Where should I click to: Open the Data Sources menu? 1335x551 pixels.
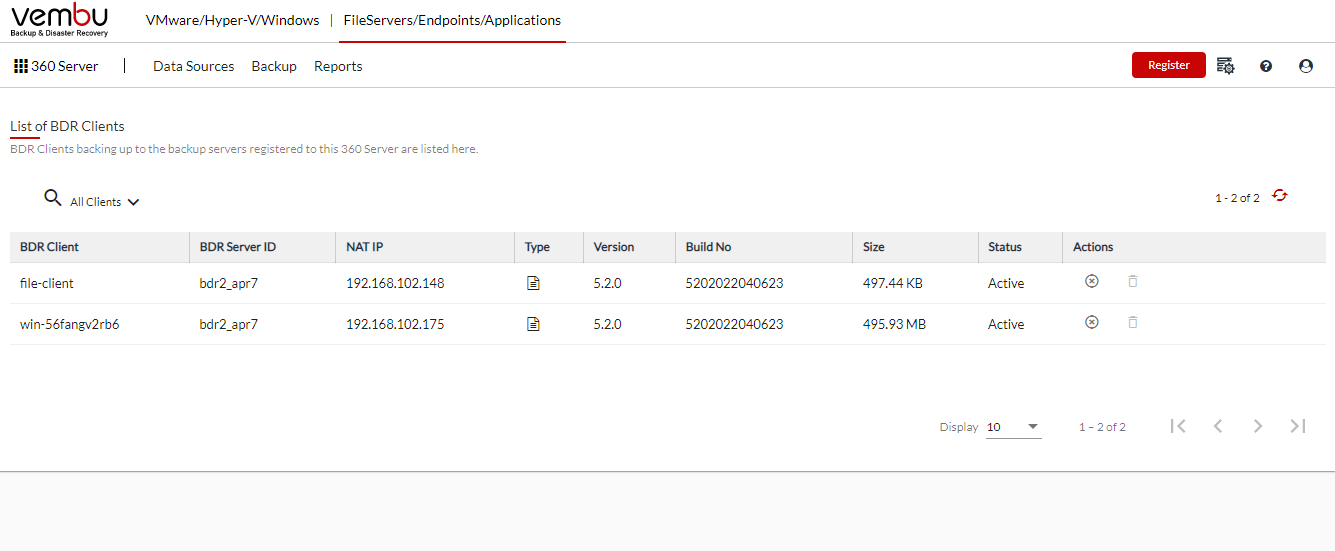[x=194, y=66]
